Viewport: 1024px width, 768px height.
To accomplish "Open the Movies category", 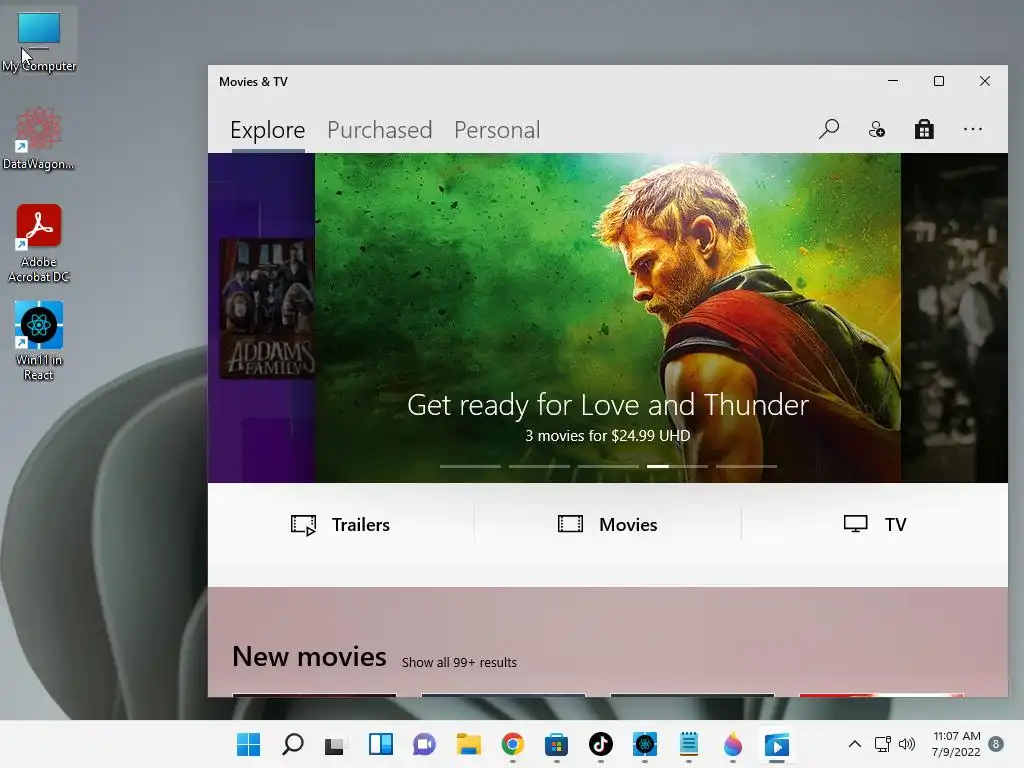I will click(x=607, y=524).
